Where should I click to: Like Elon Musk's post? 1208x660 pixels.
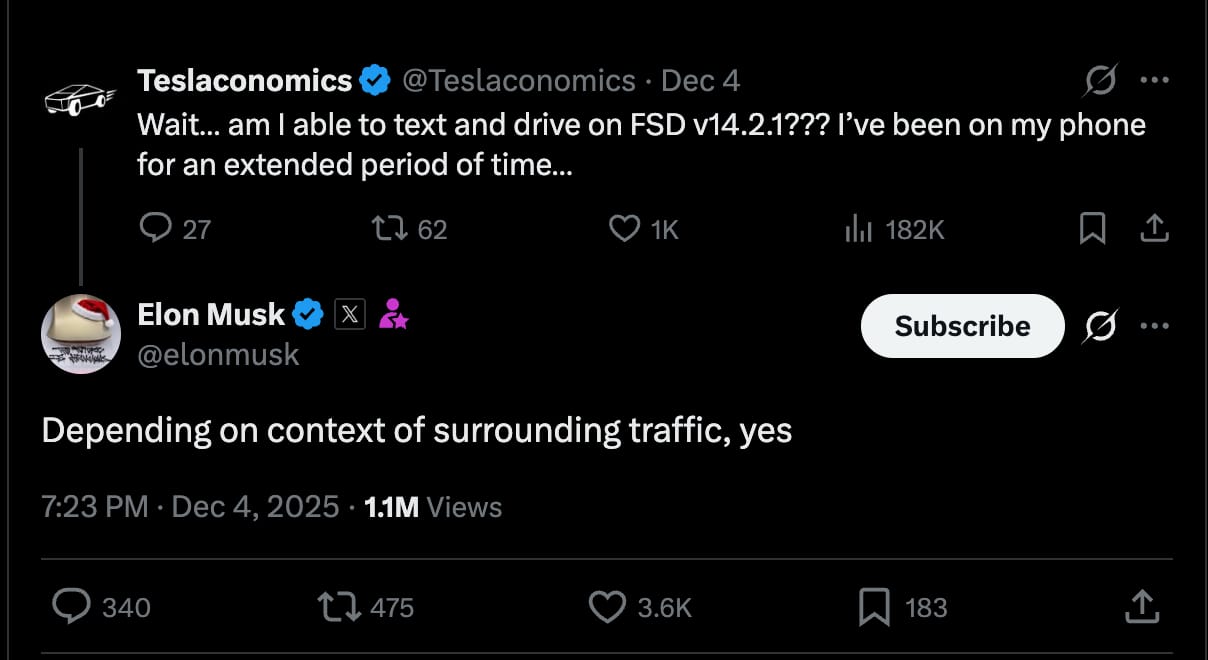point(607,607)
